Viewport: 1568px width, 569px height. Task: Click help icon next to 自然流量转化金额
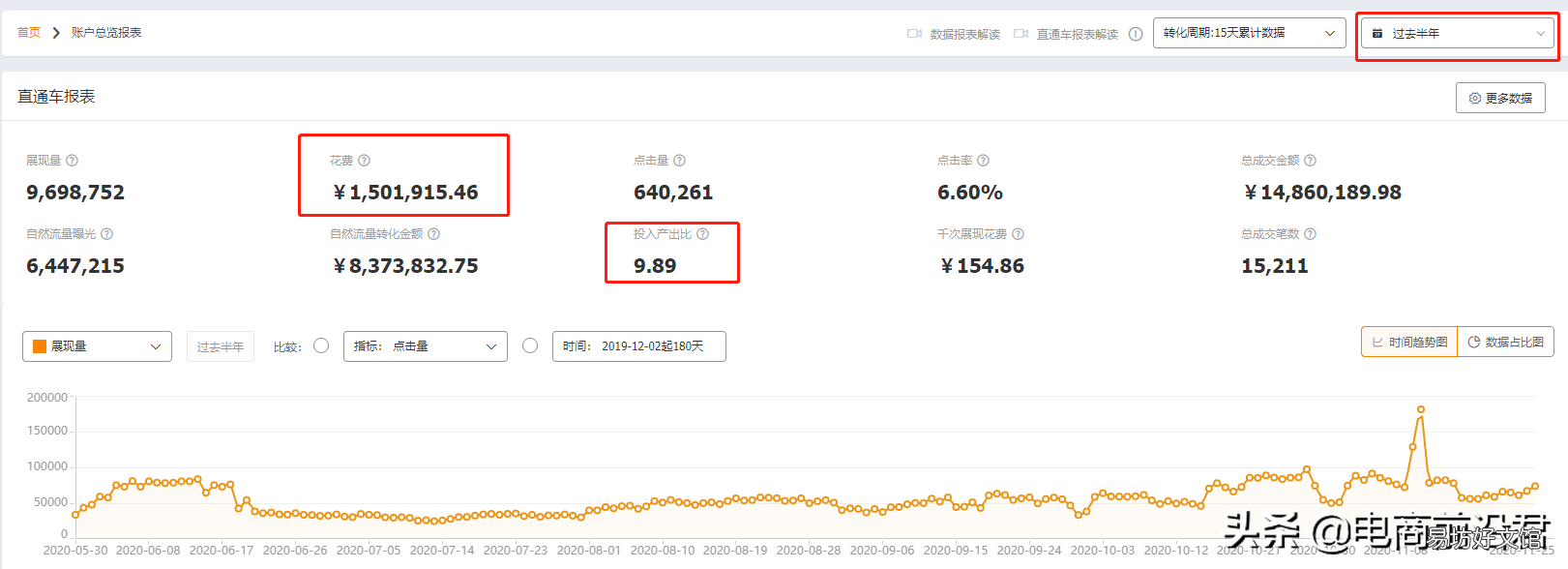pos(433,234)
